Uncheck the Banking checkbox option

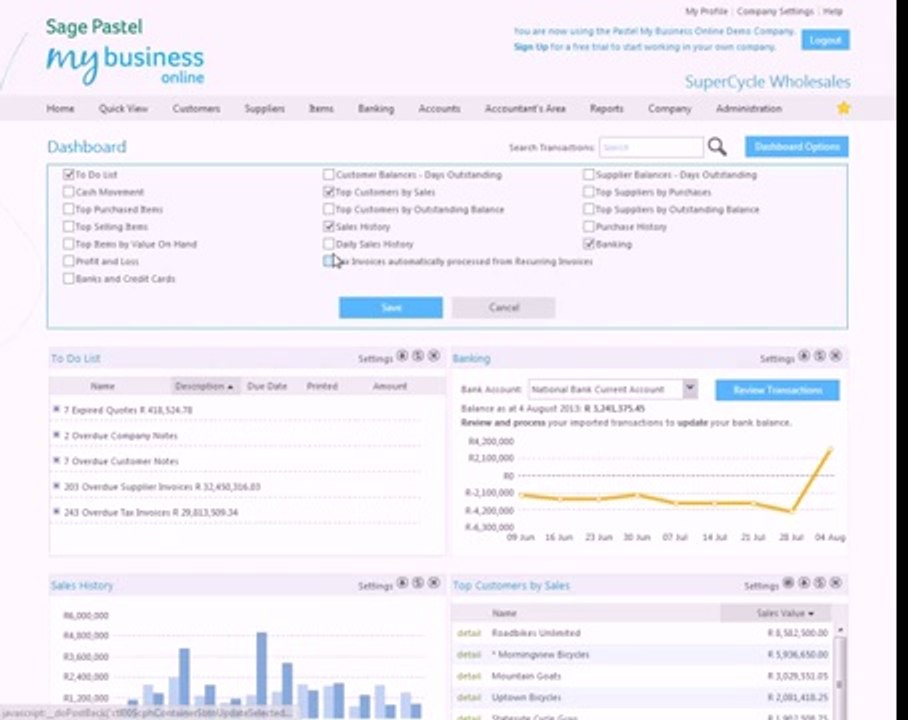point(588,244)
